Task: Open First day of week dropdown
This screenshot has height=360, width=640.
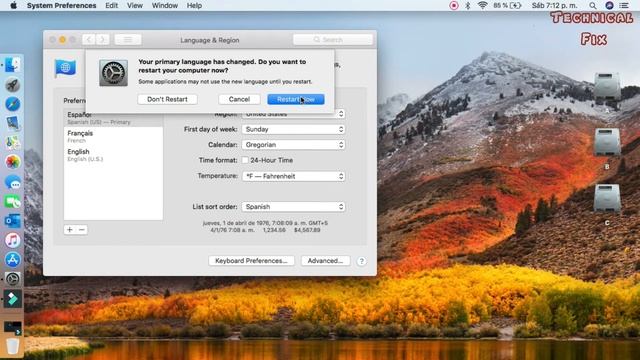Action: coord(293,129)
